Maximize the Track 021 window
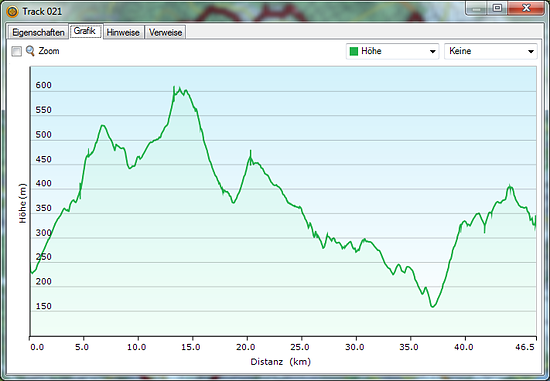This screenshot has height=381, width=550. 497,8
